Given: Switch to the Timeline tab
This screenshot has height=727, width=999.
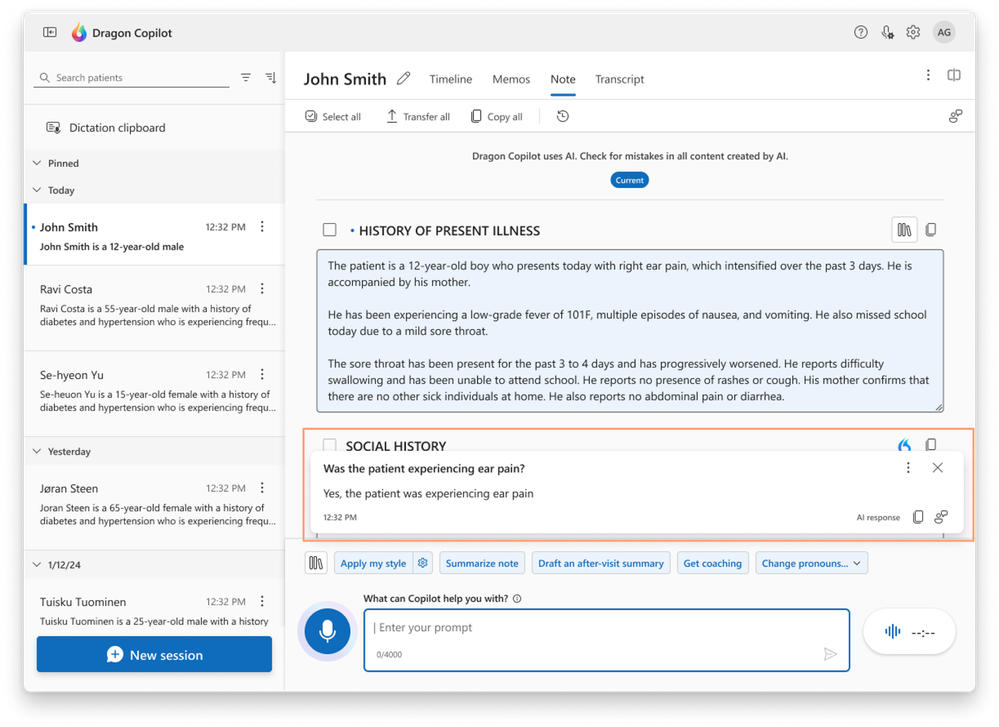Looking at the screenshot, I should [x=450, y=79].
